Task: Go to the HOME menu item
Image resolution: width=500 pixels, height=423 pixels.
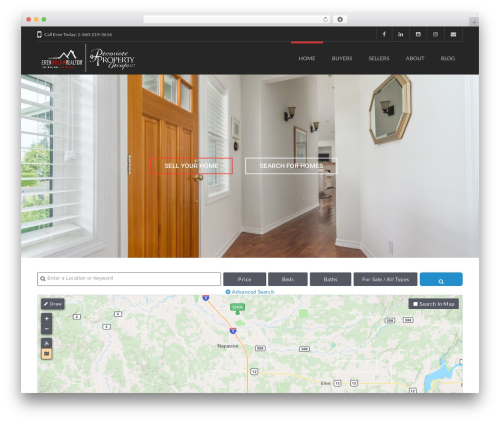Action: 307,58
